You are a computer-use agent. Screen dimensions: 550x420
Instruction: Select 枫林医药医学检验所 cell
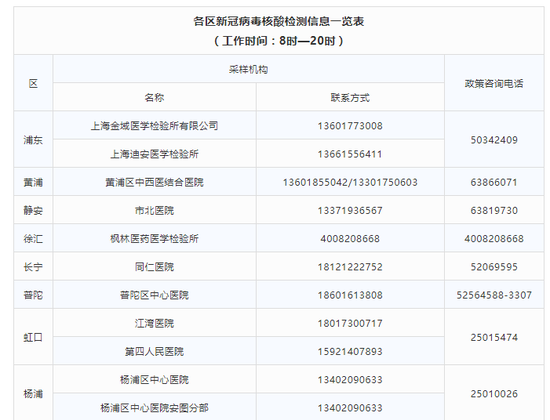click(154, 239)
